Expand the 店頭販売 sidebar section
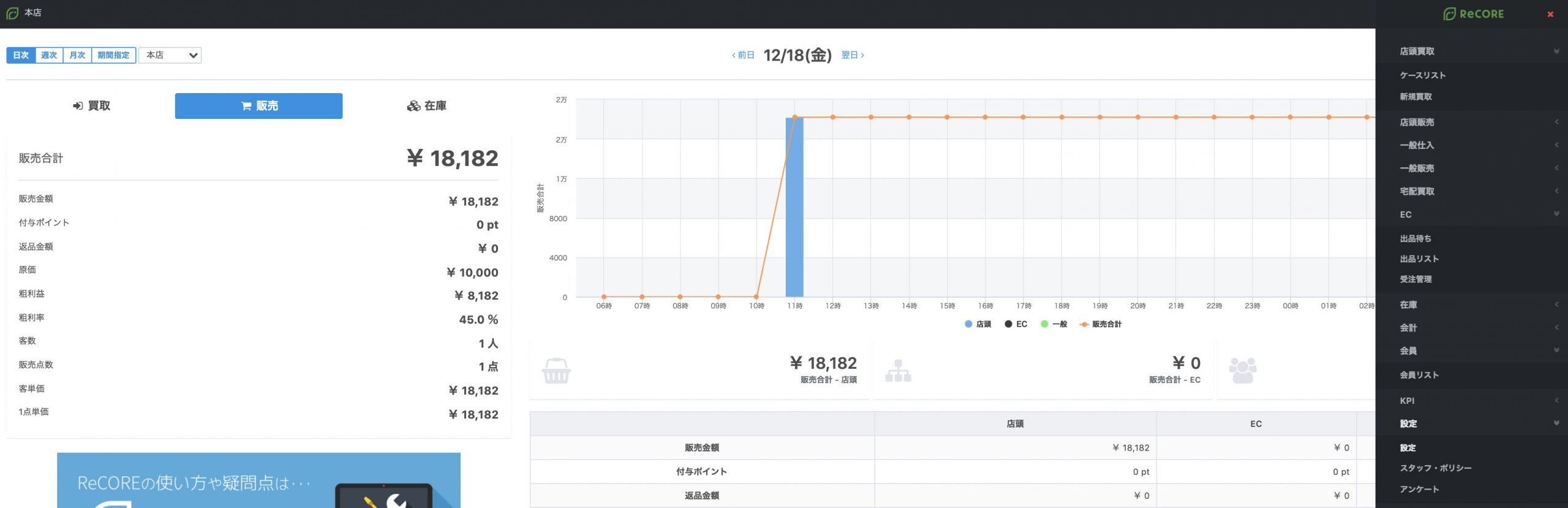 [x=1471, y=123]
